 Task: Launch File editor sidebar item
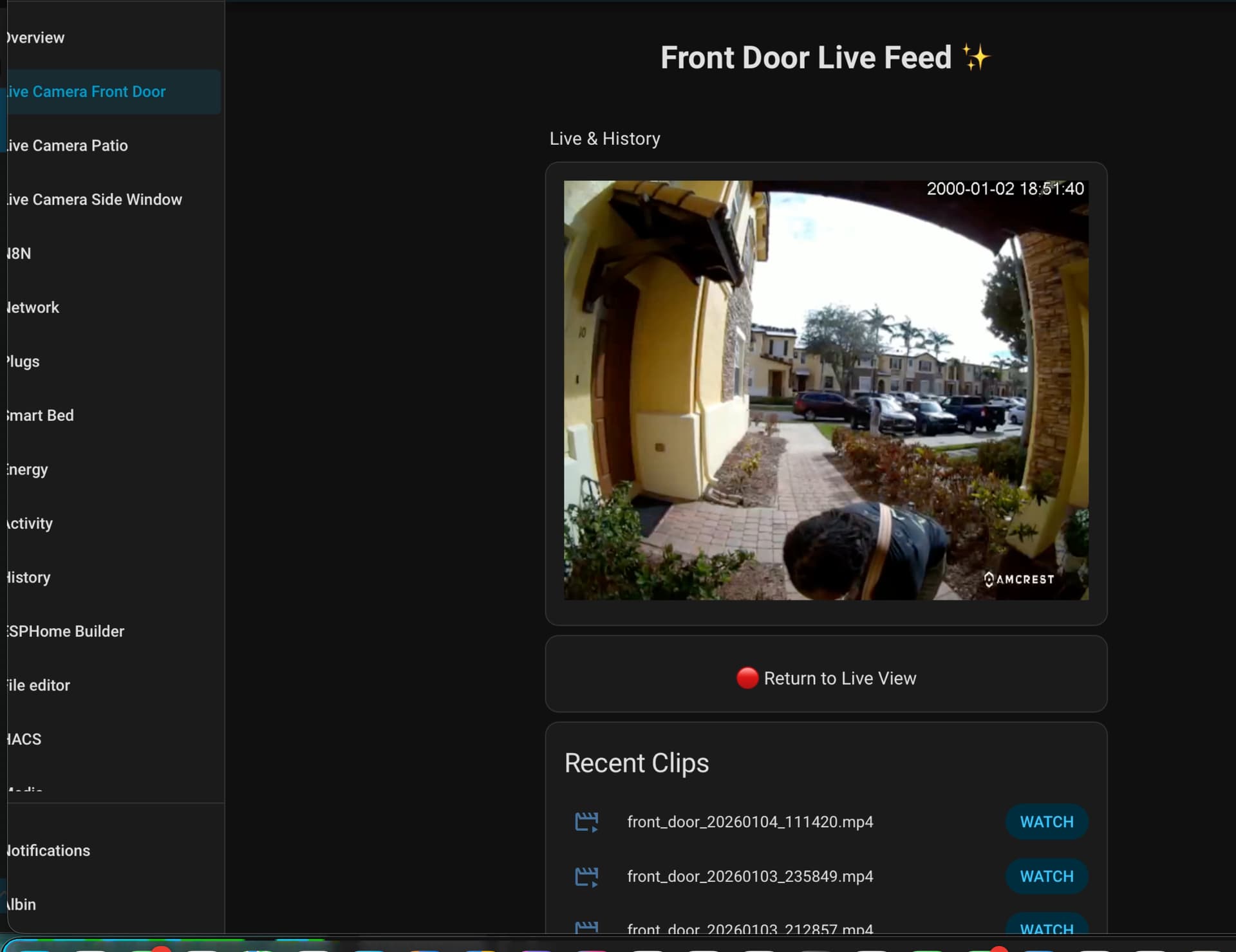[39, 686]
